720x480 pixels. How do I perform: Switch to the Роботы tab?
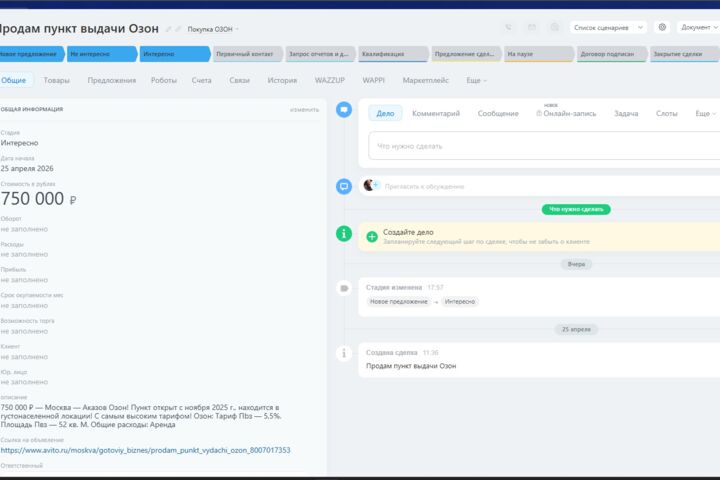[163, 80]
